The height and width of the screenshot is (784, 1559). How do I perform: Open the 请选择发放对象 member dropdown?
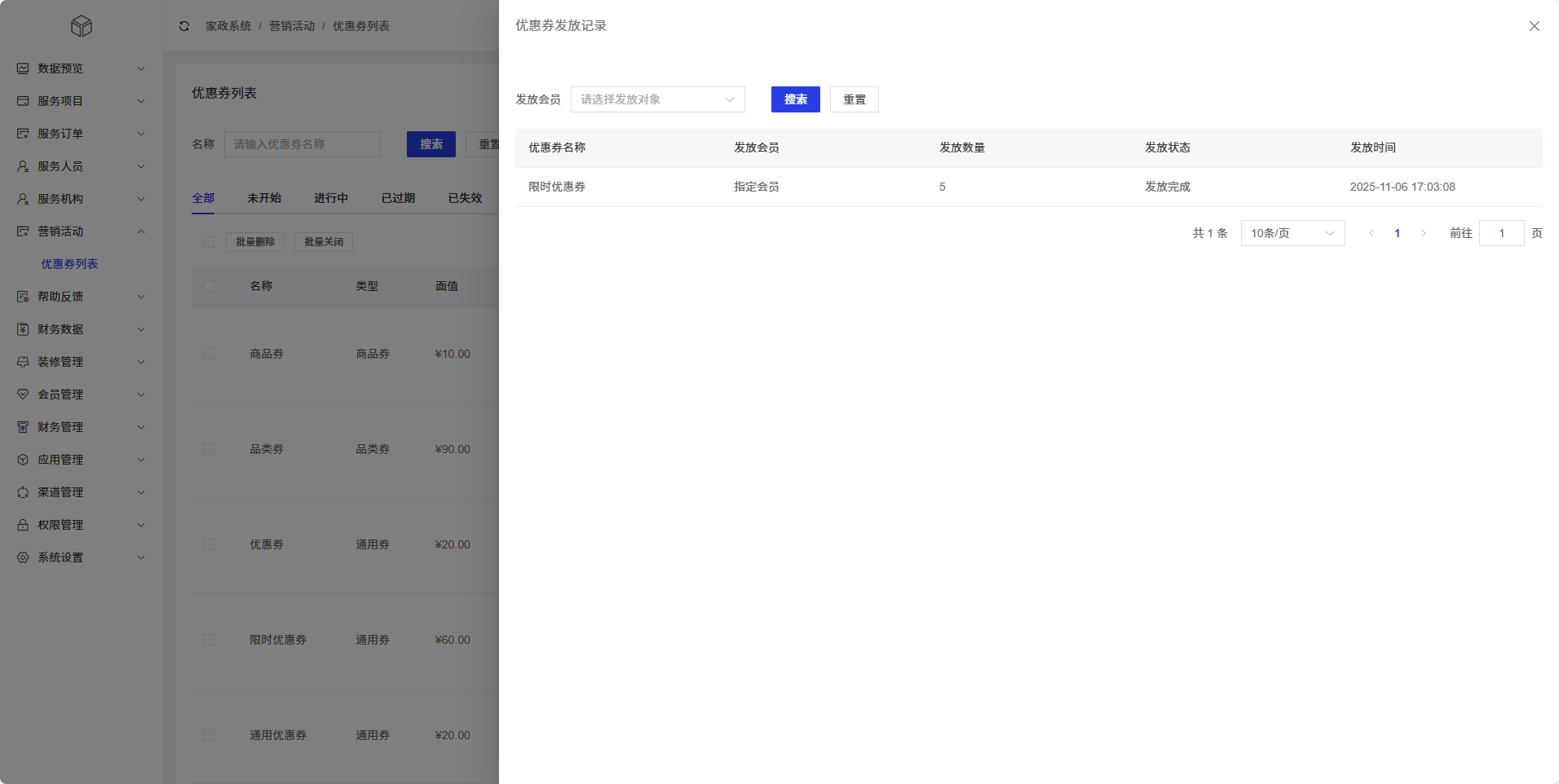coord(657,99)
